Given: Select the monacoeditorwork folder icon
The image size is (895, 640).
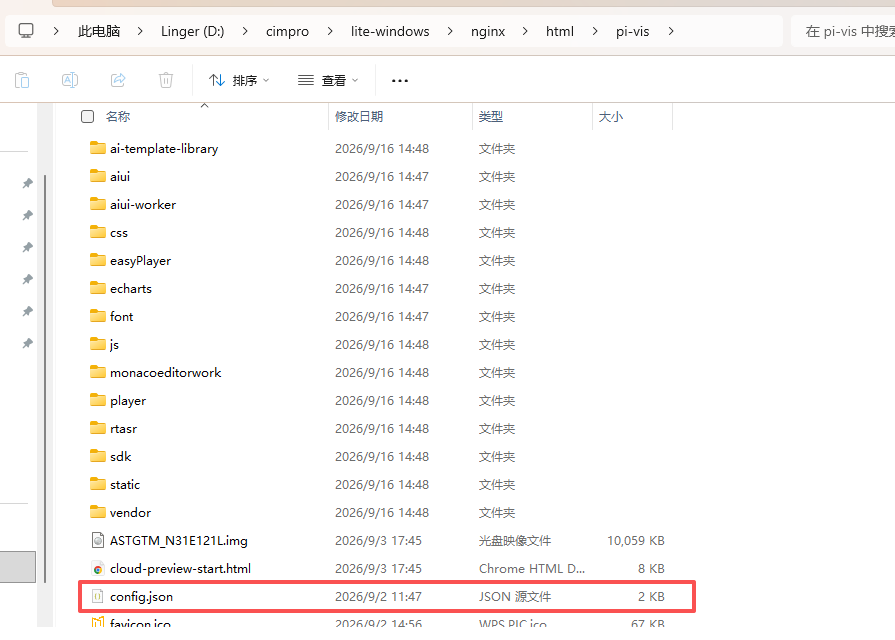Looking at the screenshot, I should click(98, 372).
